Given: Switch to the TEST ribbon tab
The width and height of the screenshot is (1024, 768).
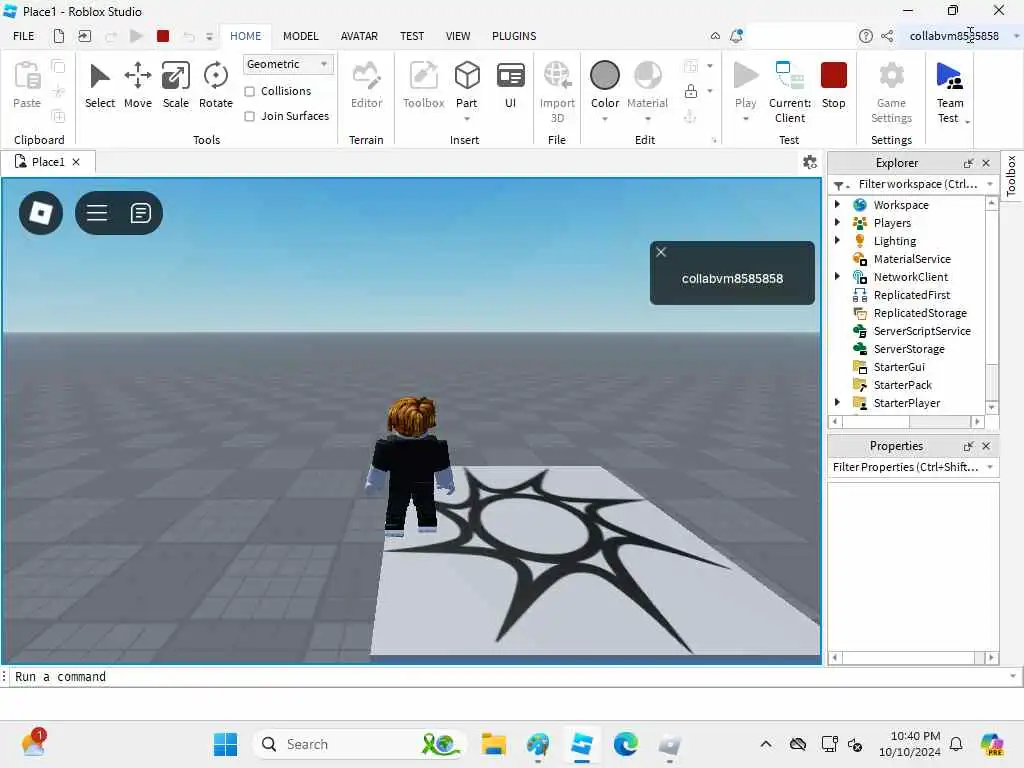Looking at the screenshot, I should 412,36.
